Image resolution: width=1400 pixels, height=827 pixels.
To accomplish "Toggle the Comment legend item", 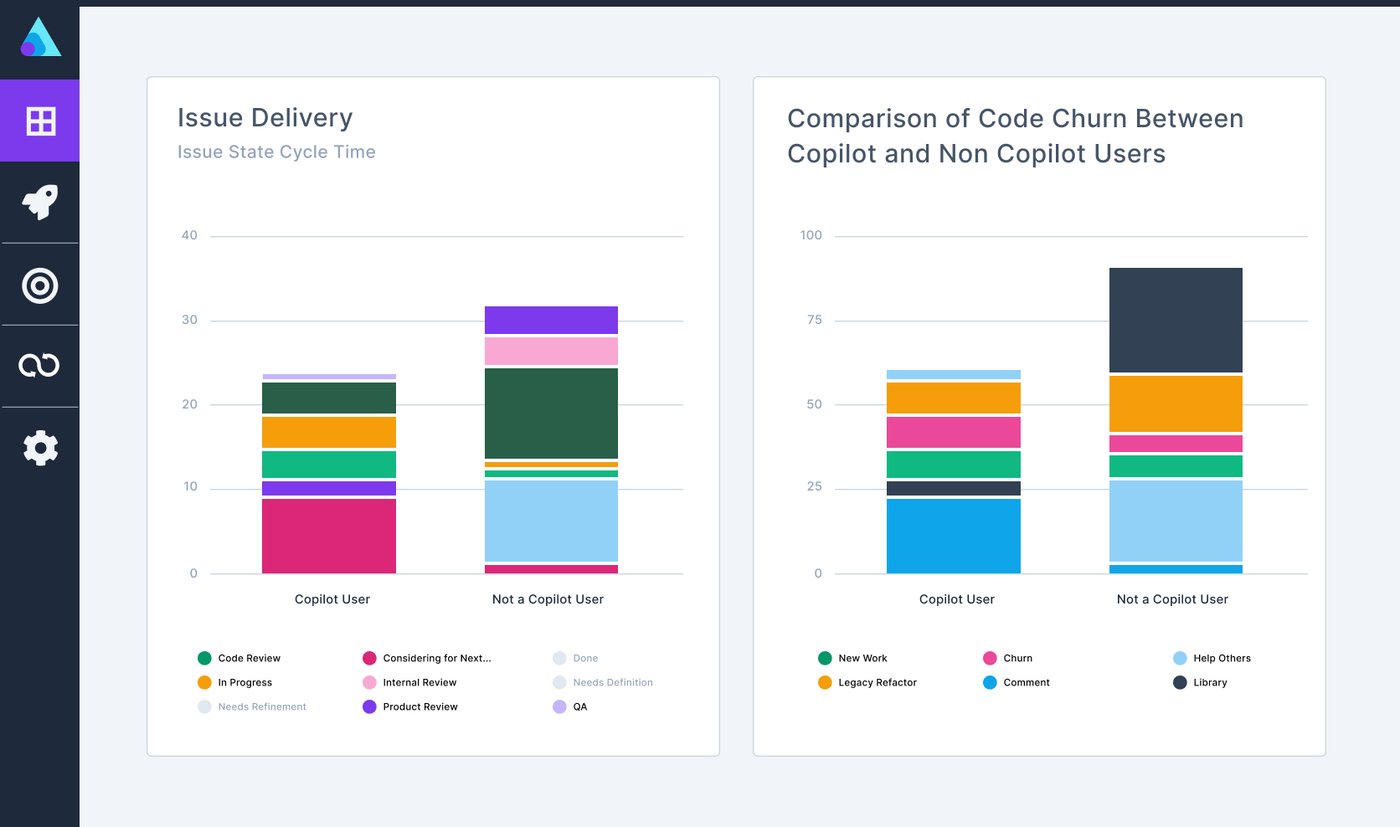I will point(1016,682).
